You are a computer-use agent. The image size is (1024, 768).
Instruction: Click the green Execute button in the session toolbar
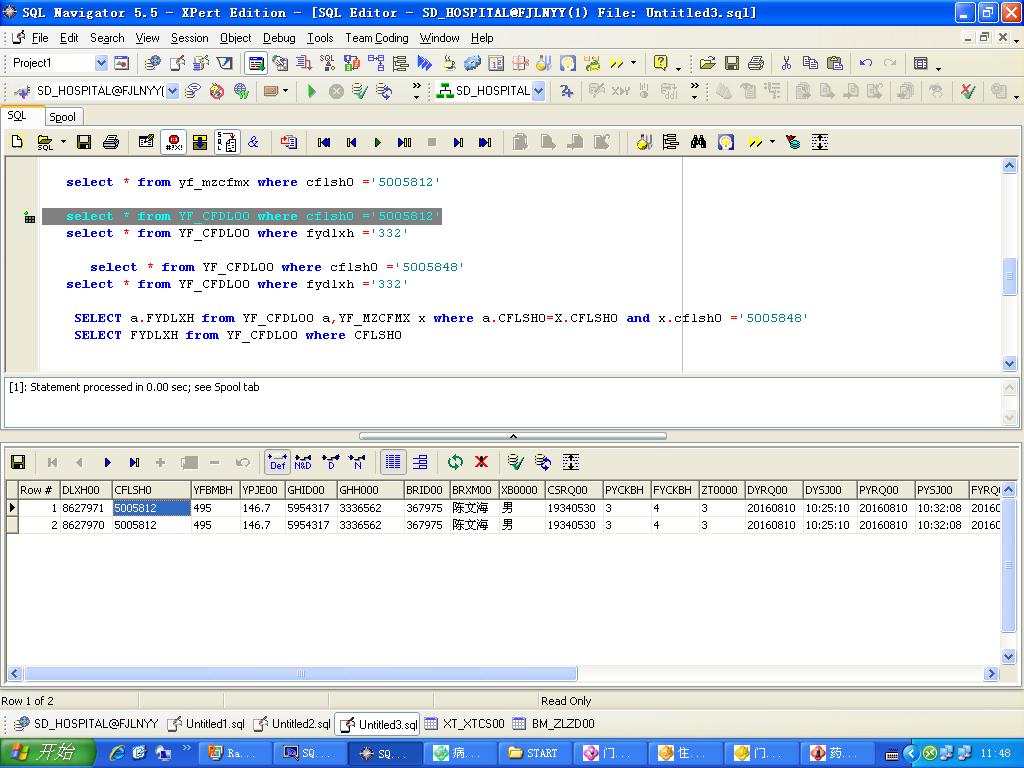click(312, 91)
